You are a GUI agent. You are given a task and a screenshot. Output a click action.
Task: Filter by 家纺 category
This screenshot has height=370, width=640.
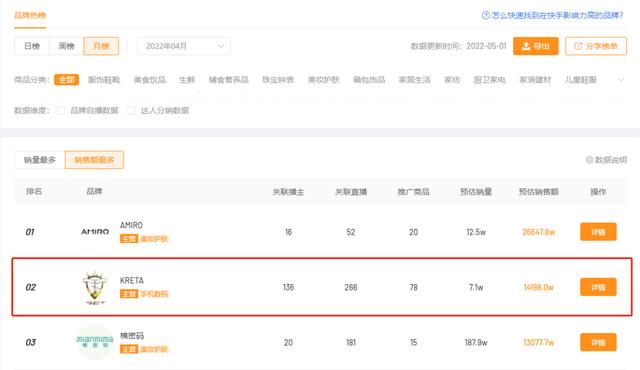coord(452,80)
